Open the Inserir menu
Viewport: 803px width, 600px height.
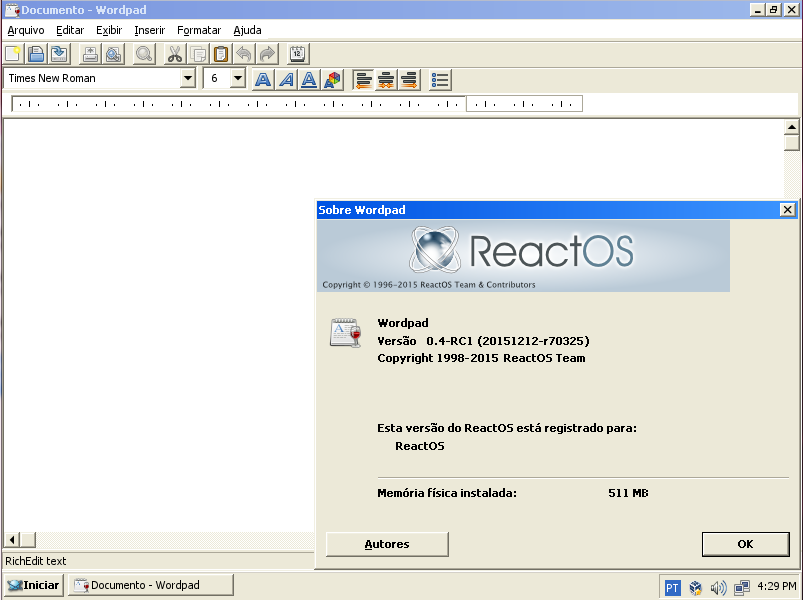coord(150,30)
